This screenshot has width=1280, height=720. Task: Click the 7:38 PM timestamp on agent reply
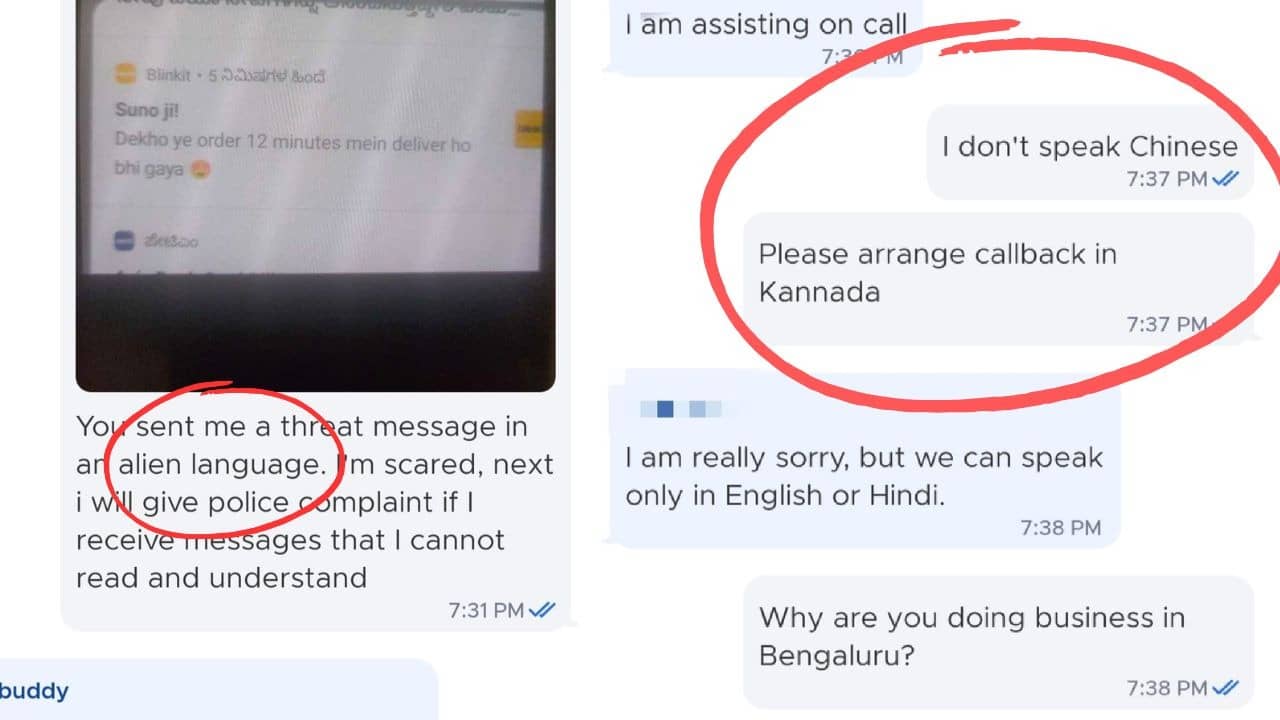click(1060, 527)
